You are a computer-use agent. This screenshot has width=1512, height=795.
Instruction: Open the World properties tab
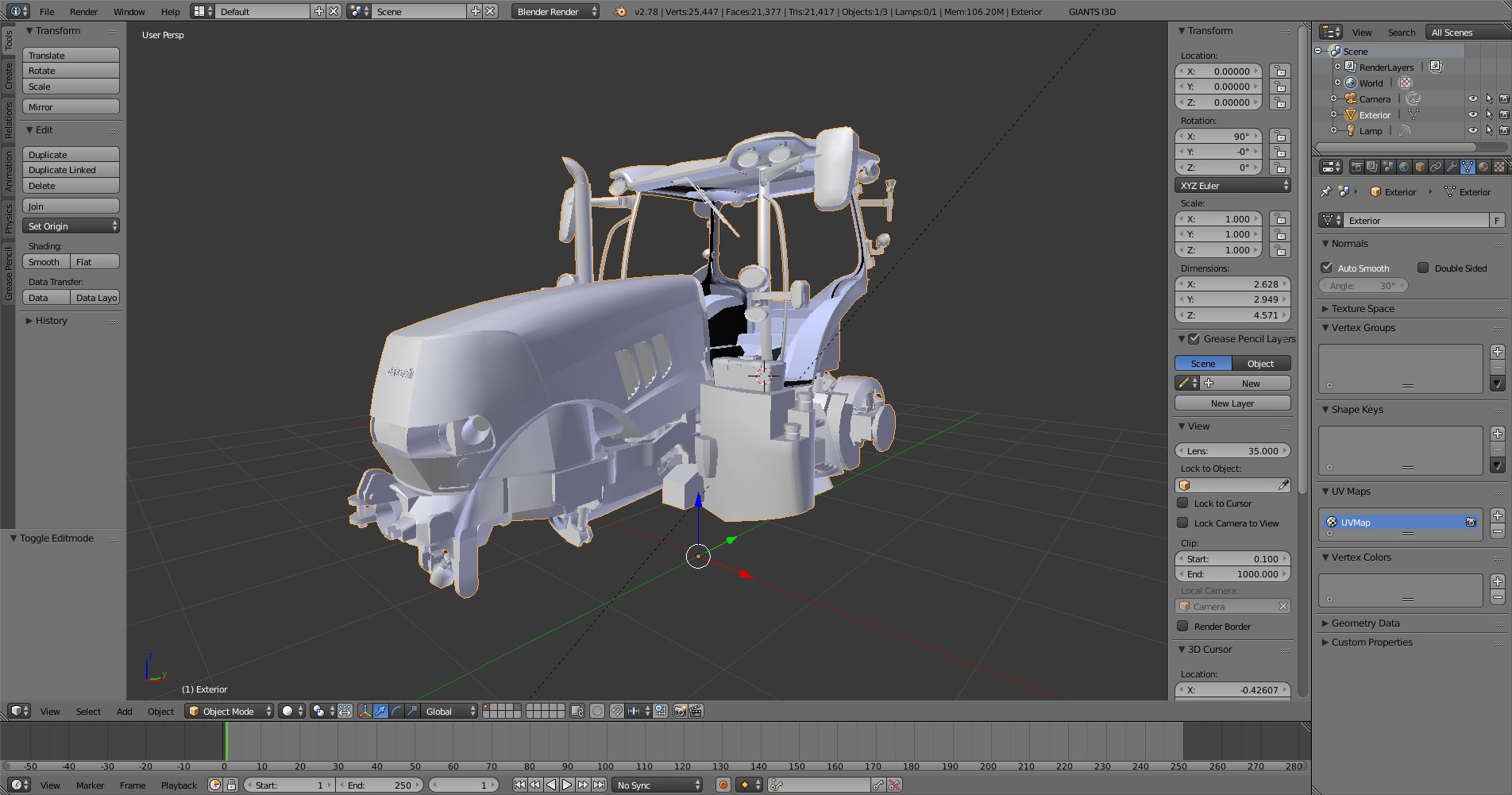[x=1404, y=167]
